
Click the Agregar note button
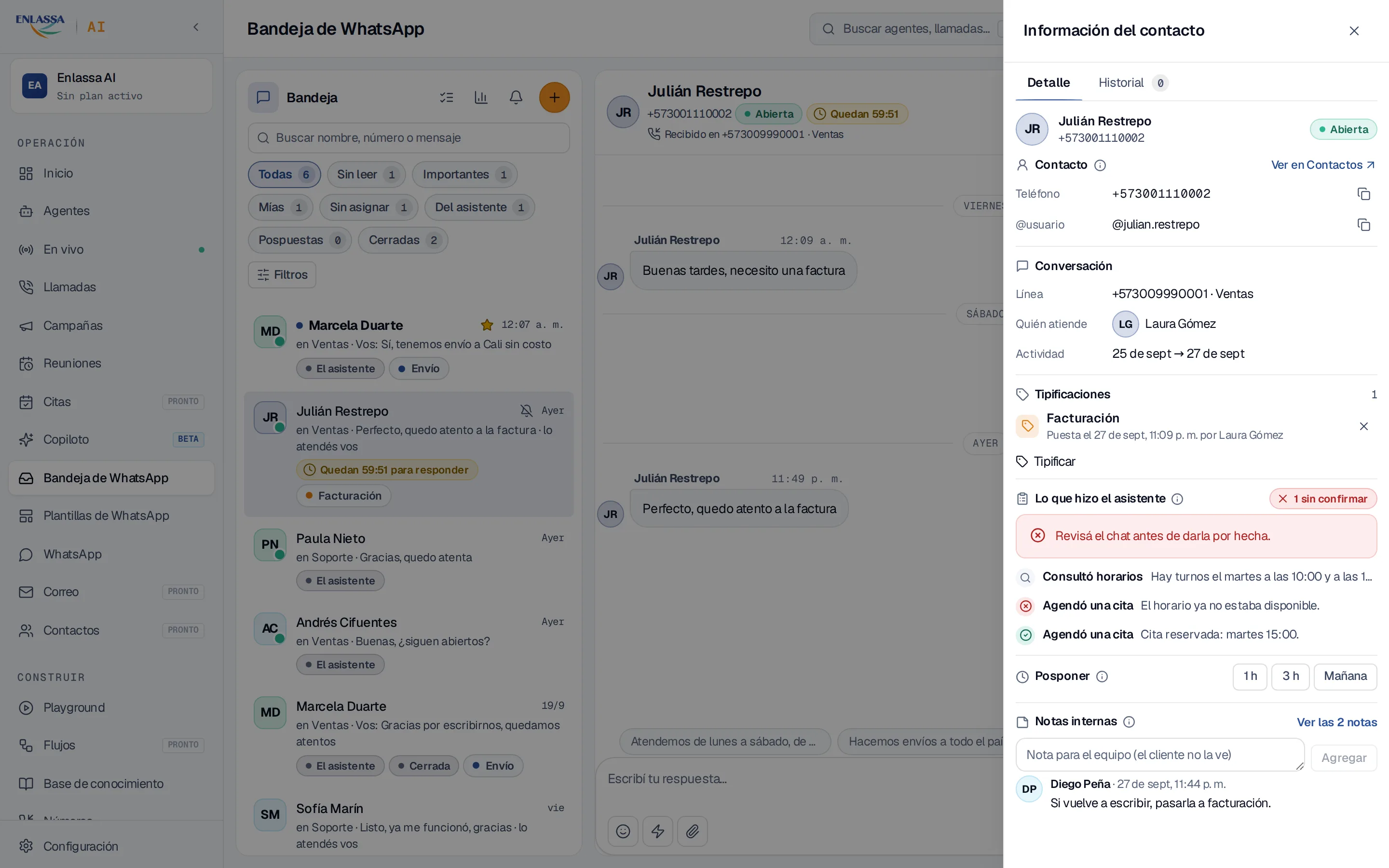pos(1344,758)
